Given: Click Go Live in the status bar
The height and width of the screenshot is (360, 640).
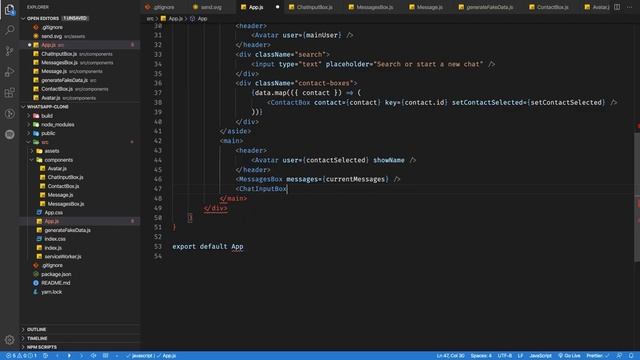Looking at the screenshot, I should [x=569, y=356].
